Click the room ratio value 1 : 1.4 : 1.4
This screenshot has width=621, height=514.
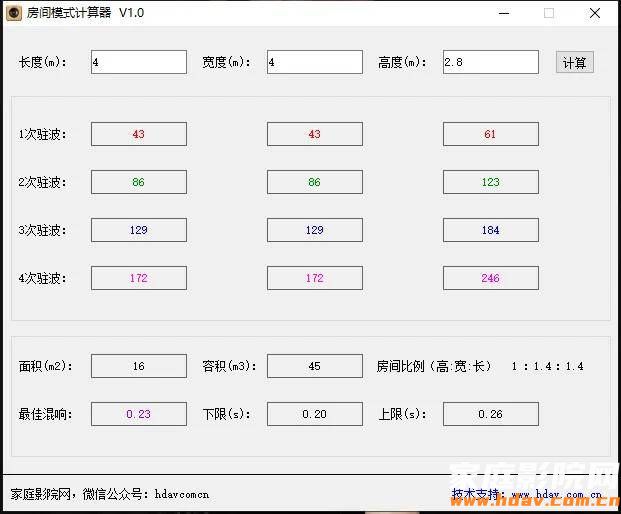pos(547,366)
